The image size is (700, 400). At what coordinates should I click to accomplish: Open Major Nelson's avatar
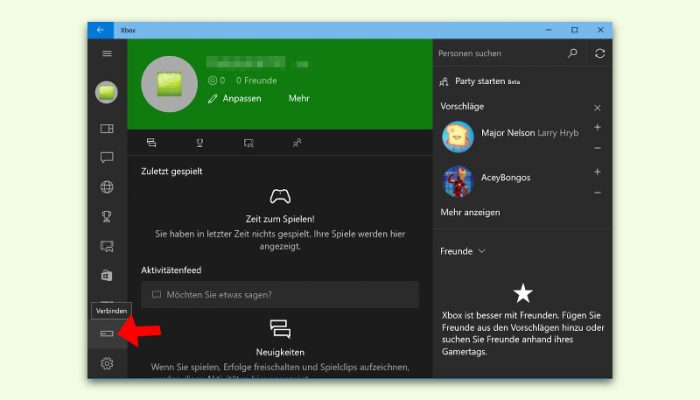pos(458,137)
